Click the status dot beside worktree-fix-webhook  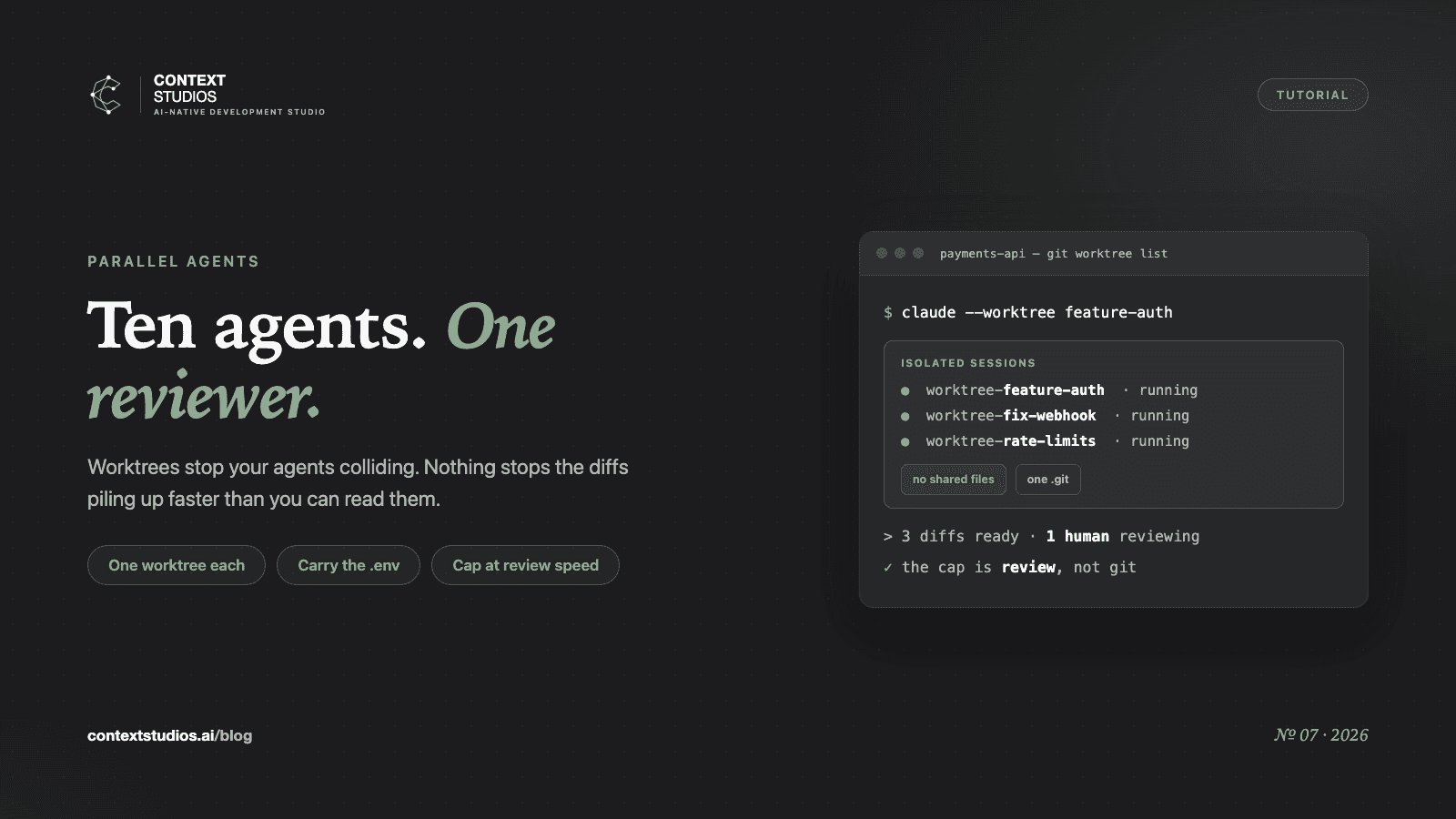pyautogui.click(x=905, y=416)
